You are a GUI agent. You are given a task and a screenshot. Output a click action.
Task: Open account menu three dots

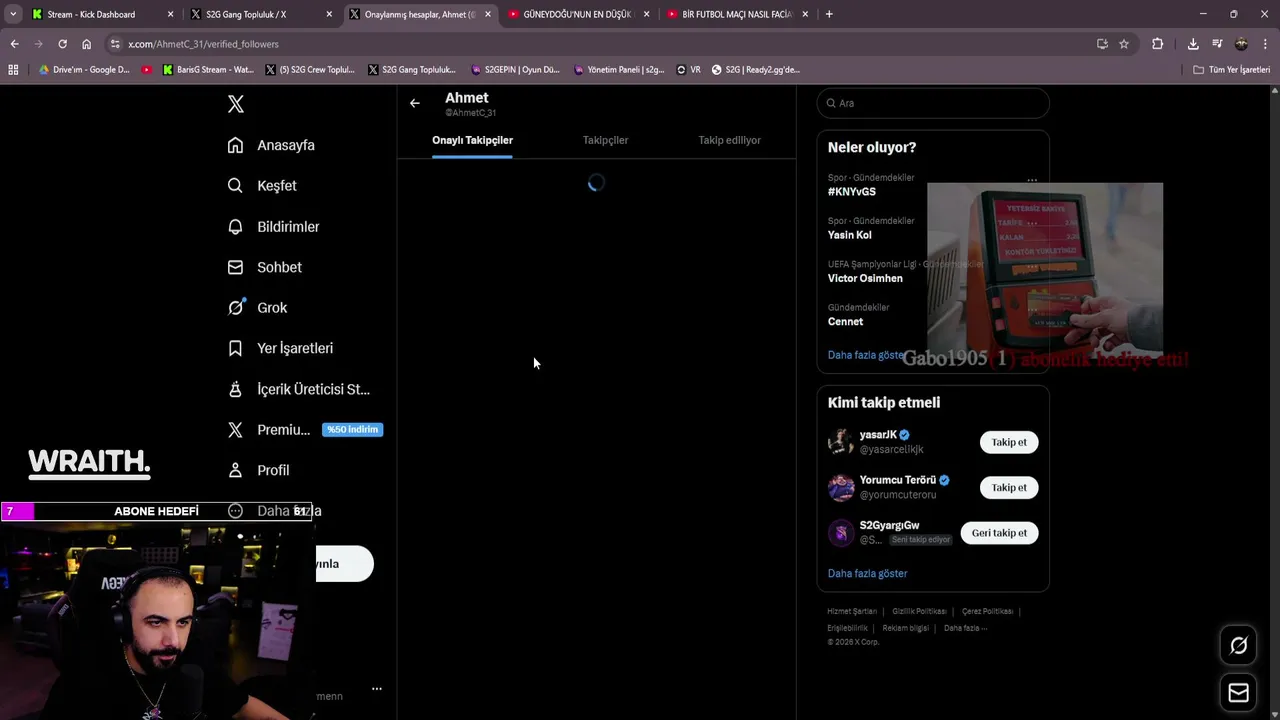click(377, 688)
